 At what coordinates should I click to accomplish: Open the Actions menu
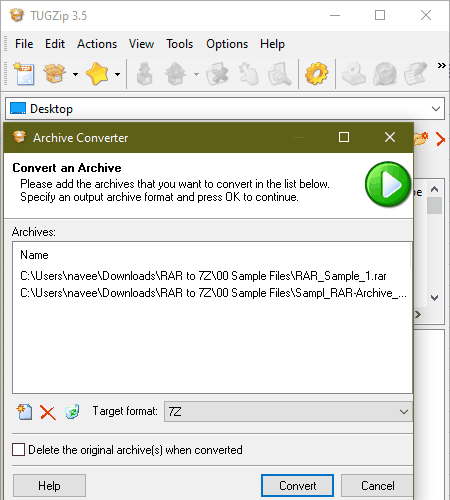(x=97, y=44)
